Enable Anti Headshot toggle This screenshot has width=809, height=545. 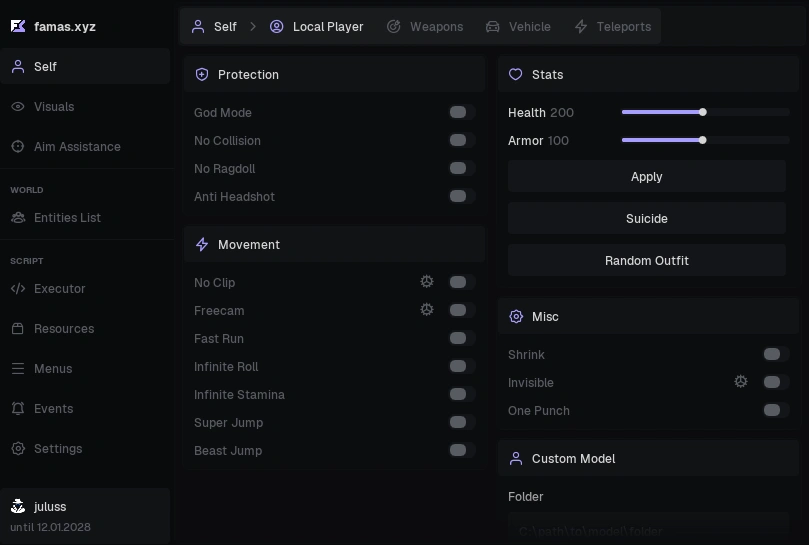pyautogui.click(x=462, y=196)
